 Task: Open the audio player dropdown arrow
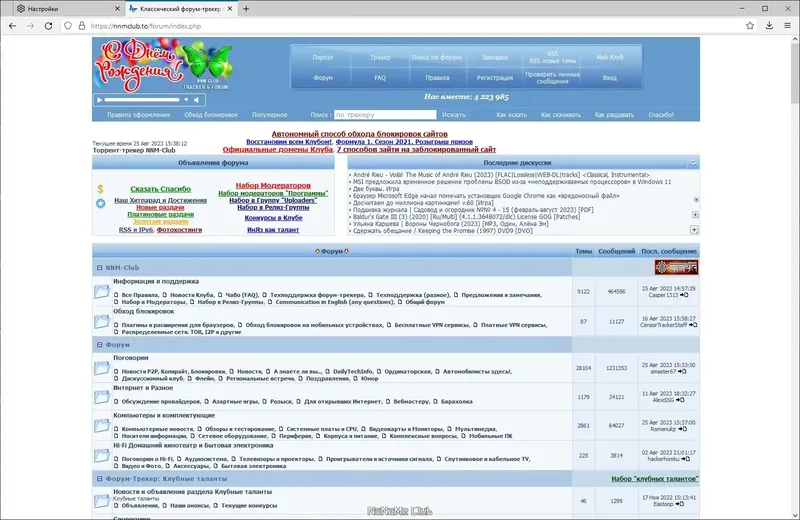186,100
